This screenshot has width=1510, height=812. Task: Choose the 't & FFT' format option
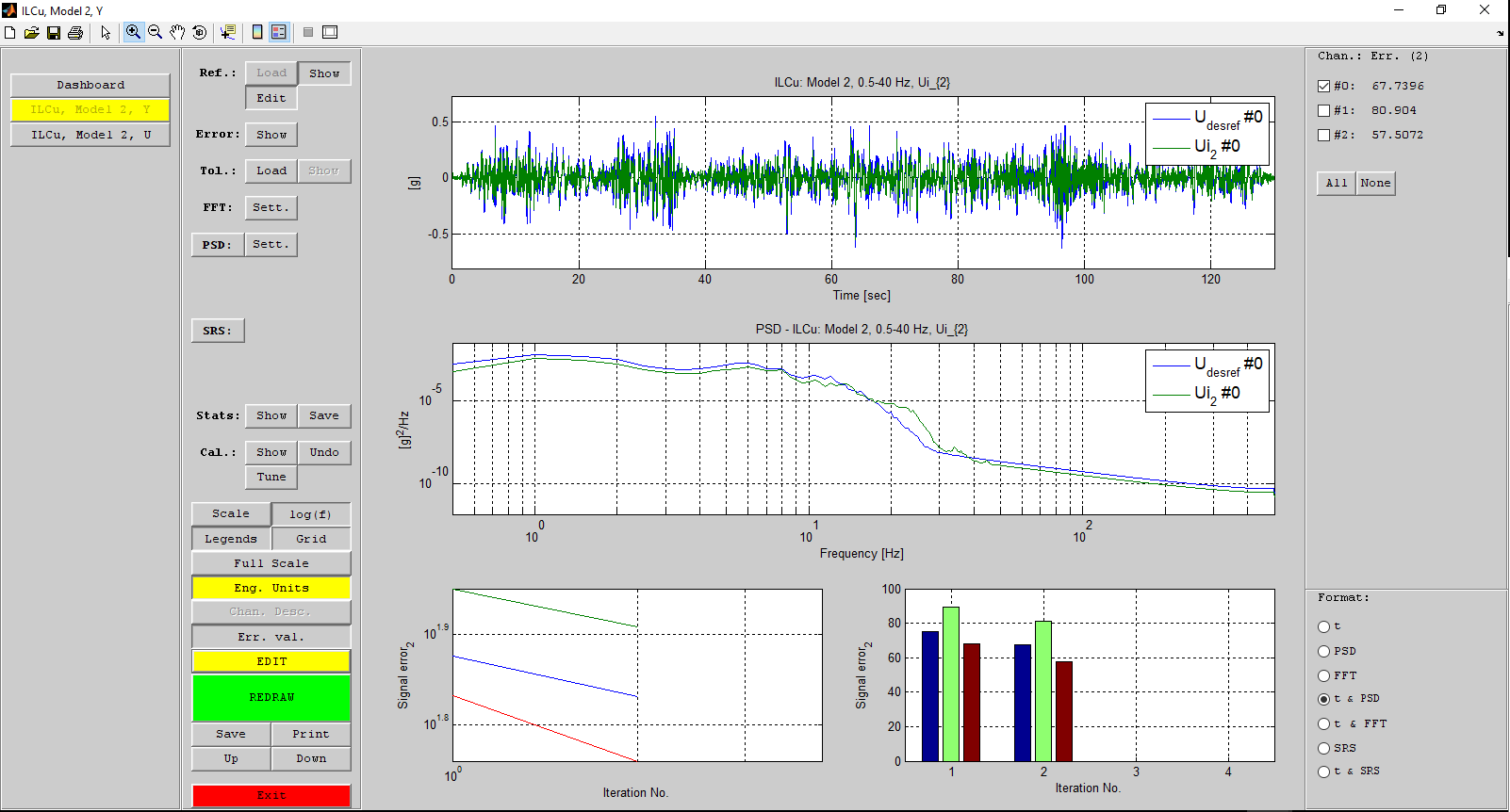(x=1323, y=723)
